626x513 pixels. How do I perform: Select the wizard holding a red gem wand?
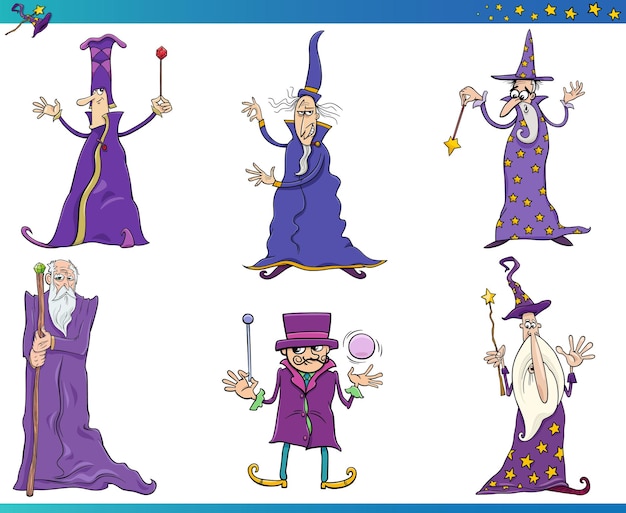96,141
